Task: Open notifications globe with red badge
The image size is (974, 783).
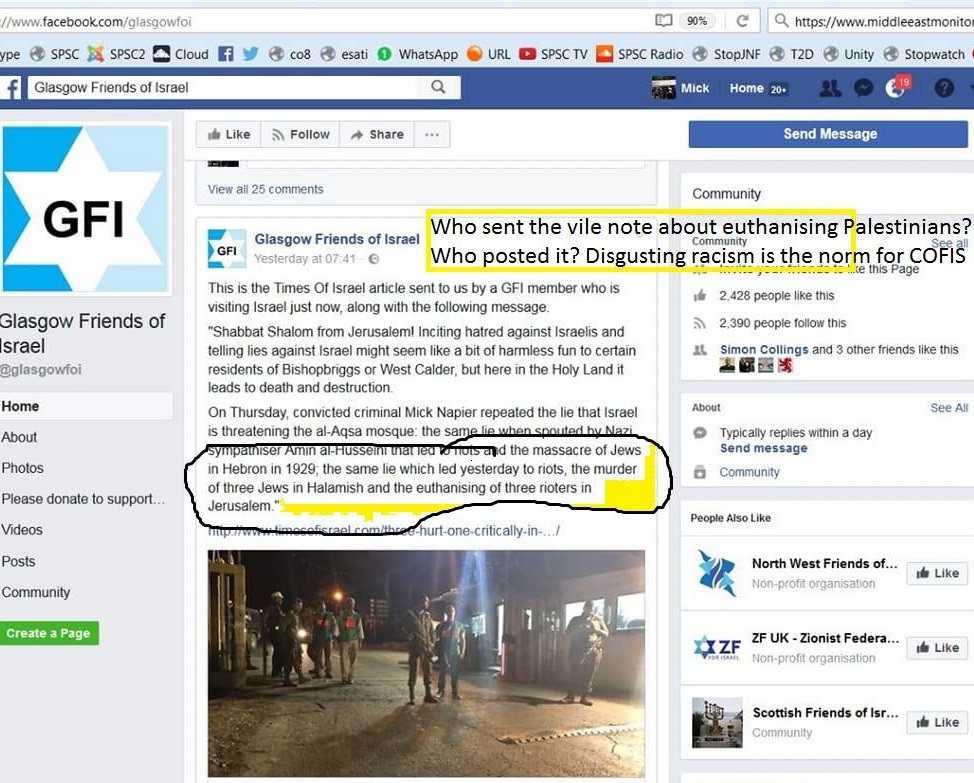Action: (897, 88)
